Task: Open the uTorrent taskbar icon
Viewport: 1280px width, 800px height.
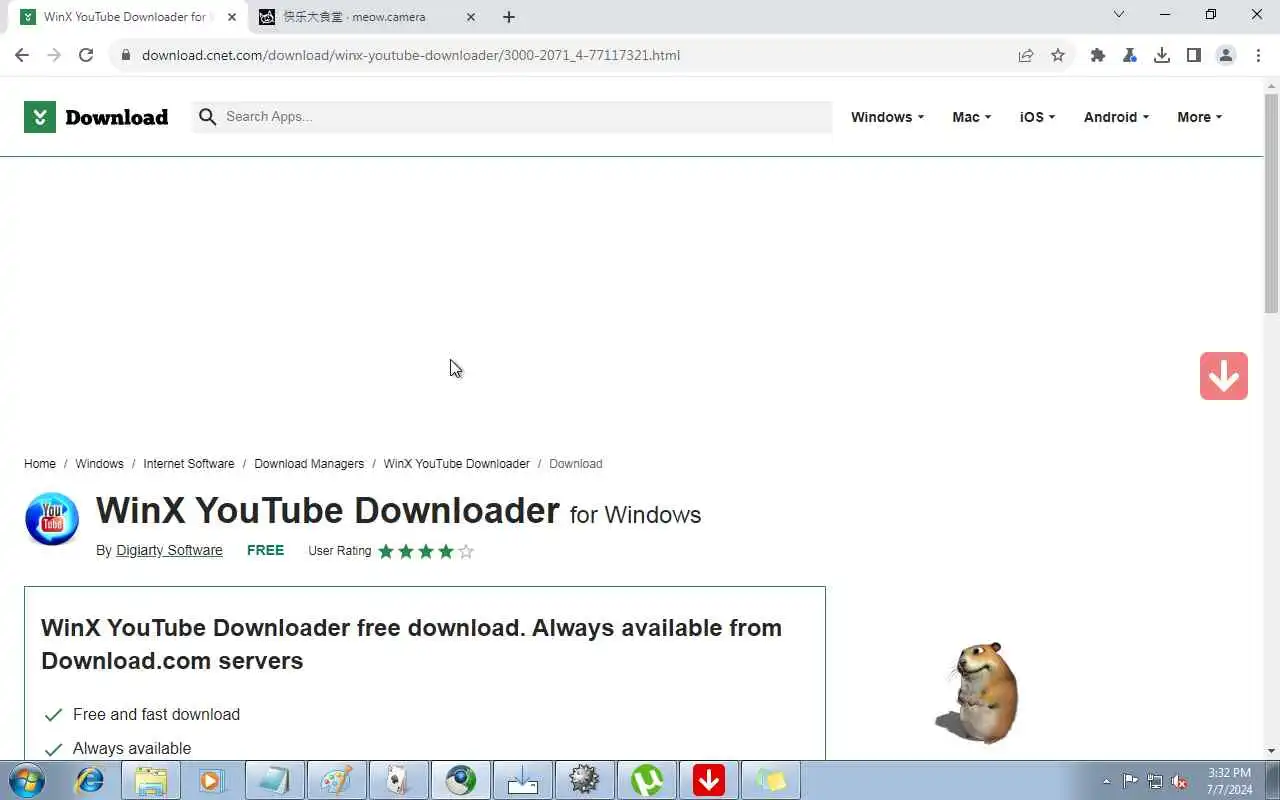Action: click(647, 780)
